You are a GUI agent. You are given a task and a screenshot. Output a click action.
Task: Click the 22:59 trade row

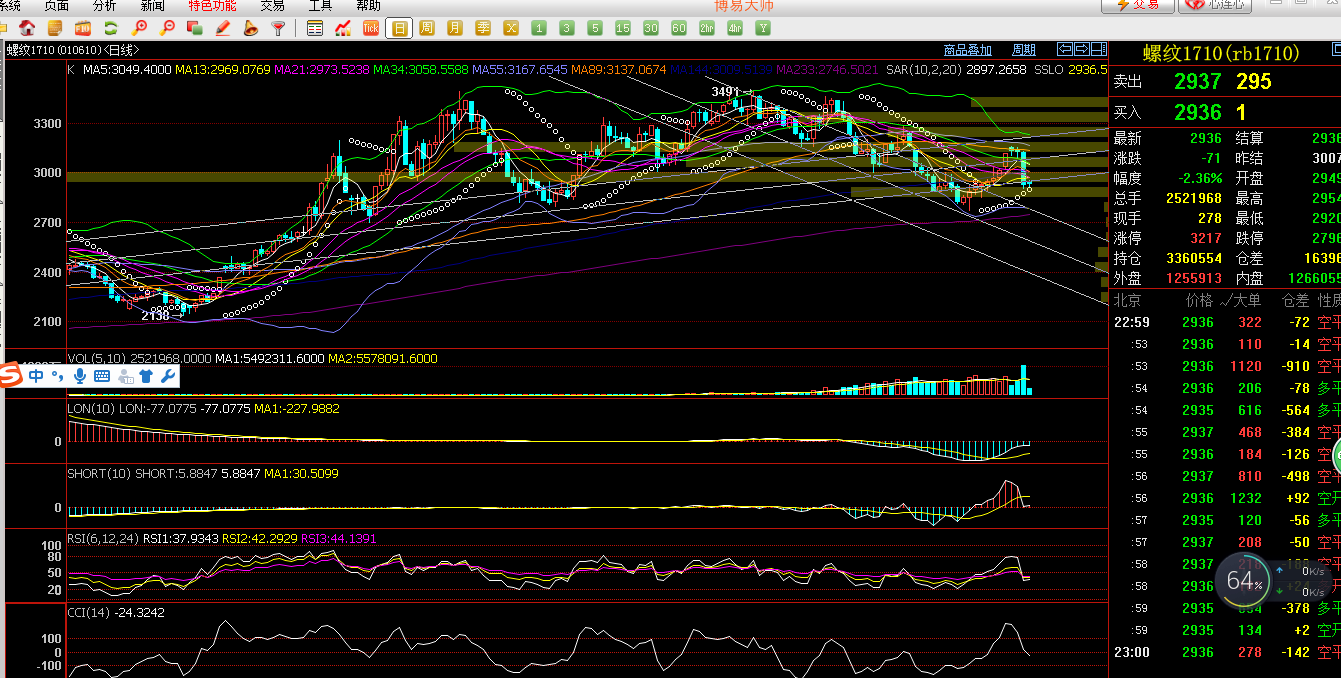coord(1225,322)
